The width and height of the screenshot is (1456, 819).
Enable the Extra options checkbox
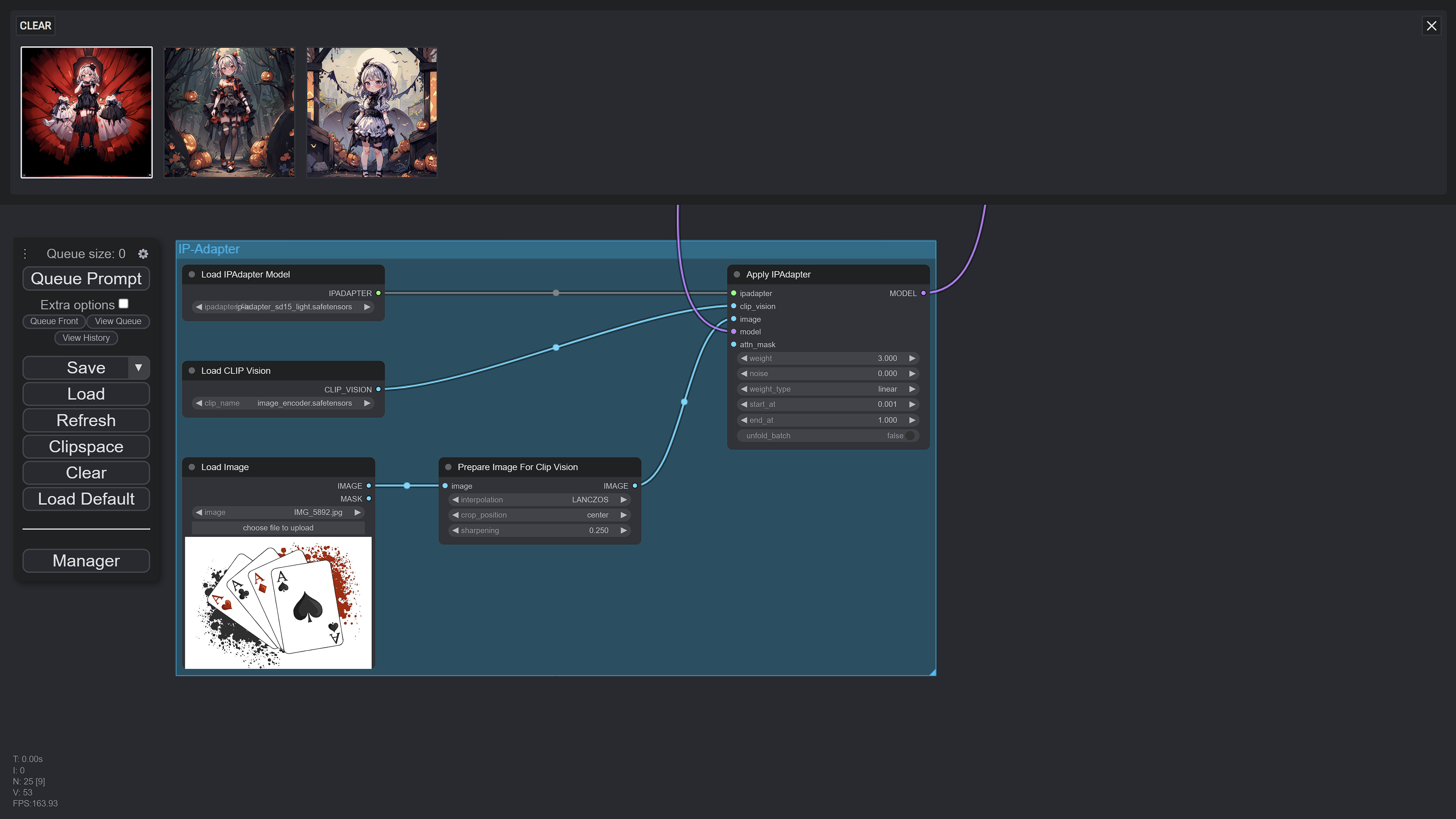[x=124, y=304]
